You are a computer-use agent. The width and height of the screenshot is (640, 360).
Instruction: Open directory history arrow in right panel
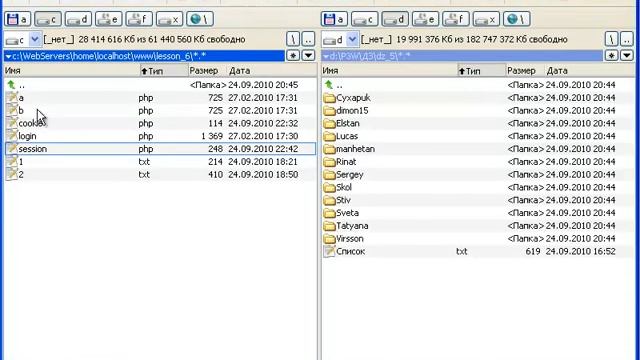pyautogui.click(x=627, y=56)
